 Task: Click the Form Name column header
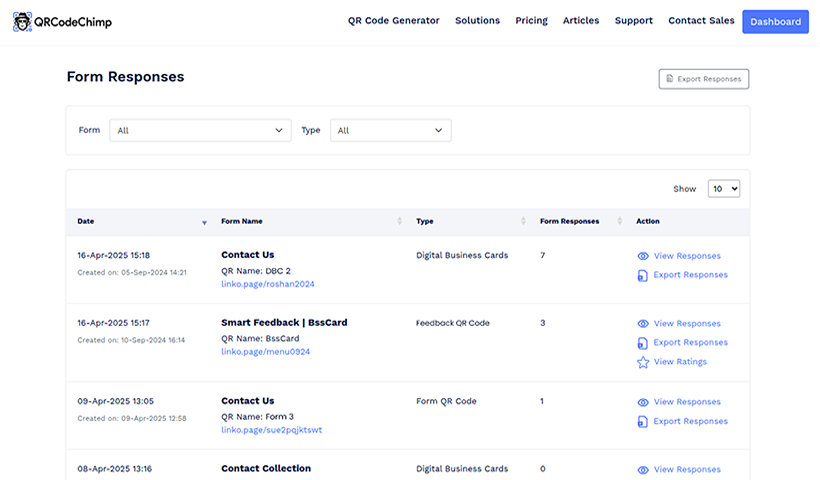tap(242, 221)
